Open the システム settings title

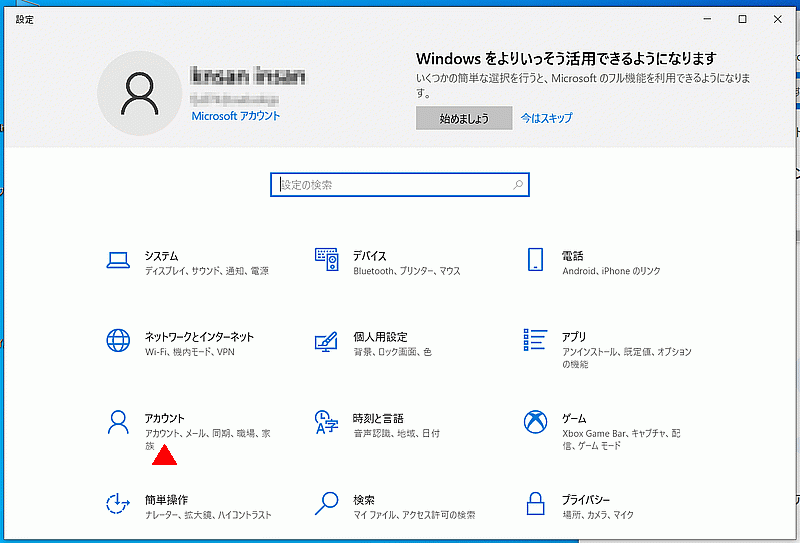161,256
